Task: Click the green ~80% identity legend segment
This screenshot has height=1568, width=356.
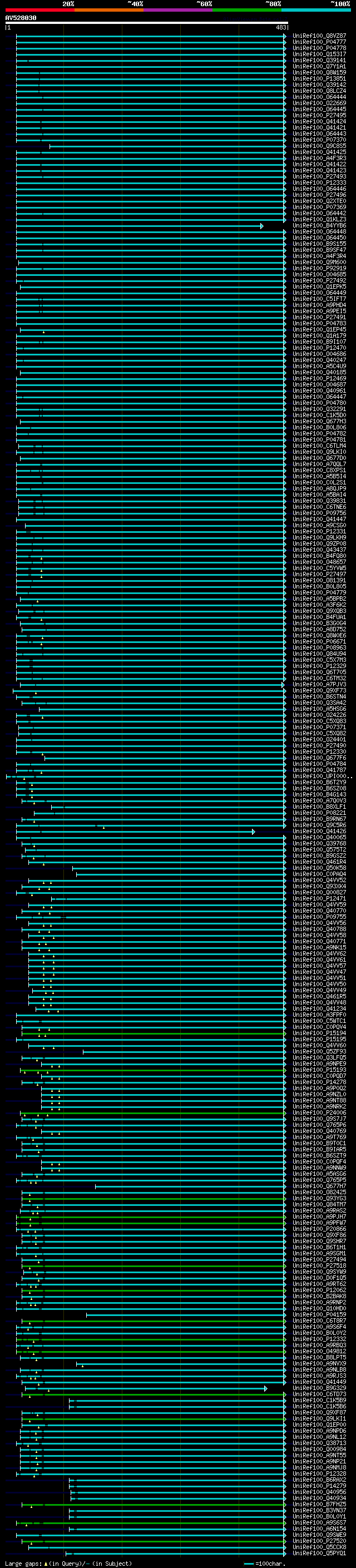Action: [246, 10]
